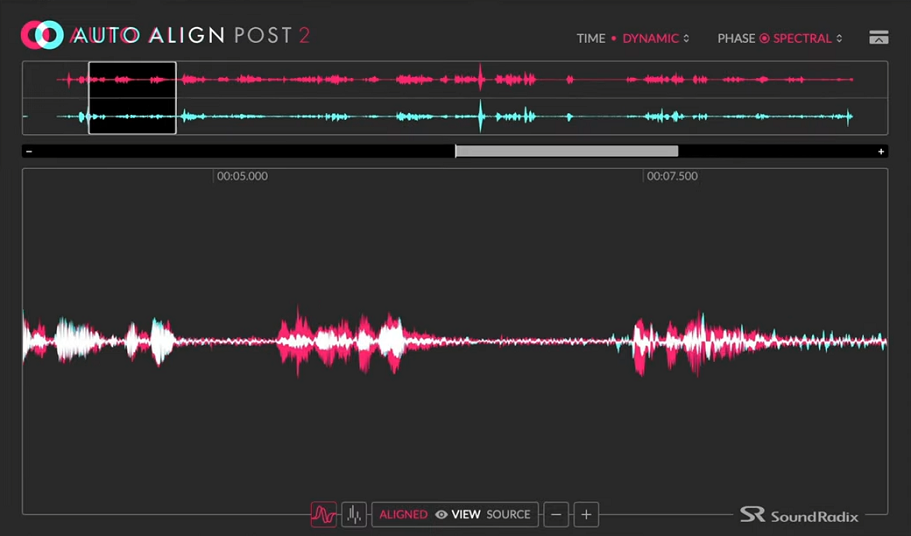Viewport: 911px width, 536px height.
Task: Collapse the plugin view with the top-right icon
Action: pyautogui.click(x=878, y=38)
